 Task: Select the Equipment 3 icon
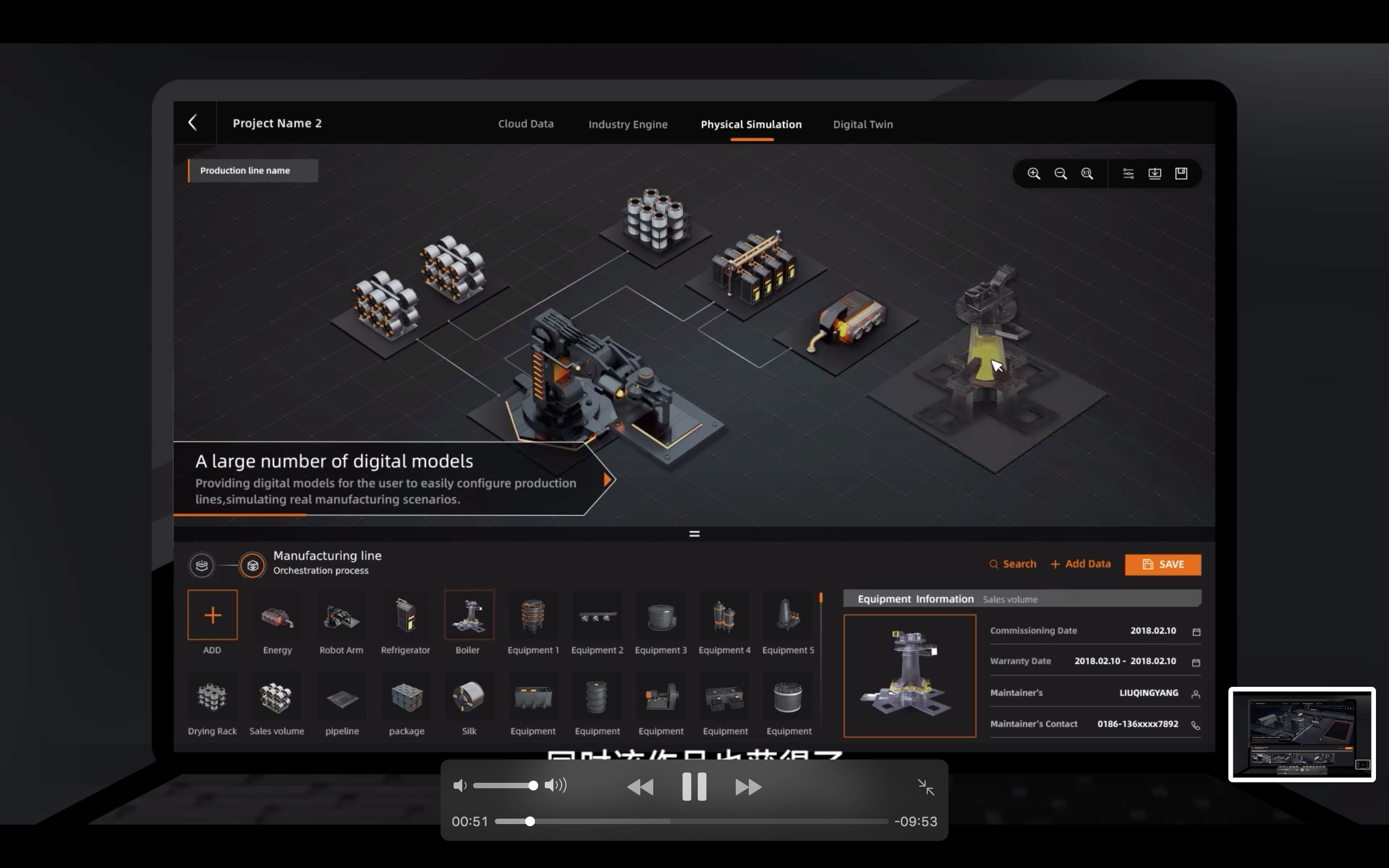coord(661,615)
